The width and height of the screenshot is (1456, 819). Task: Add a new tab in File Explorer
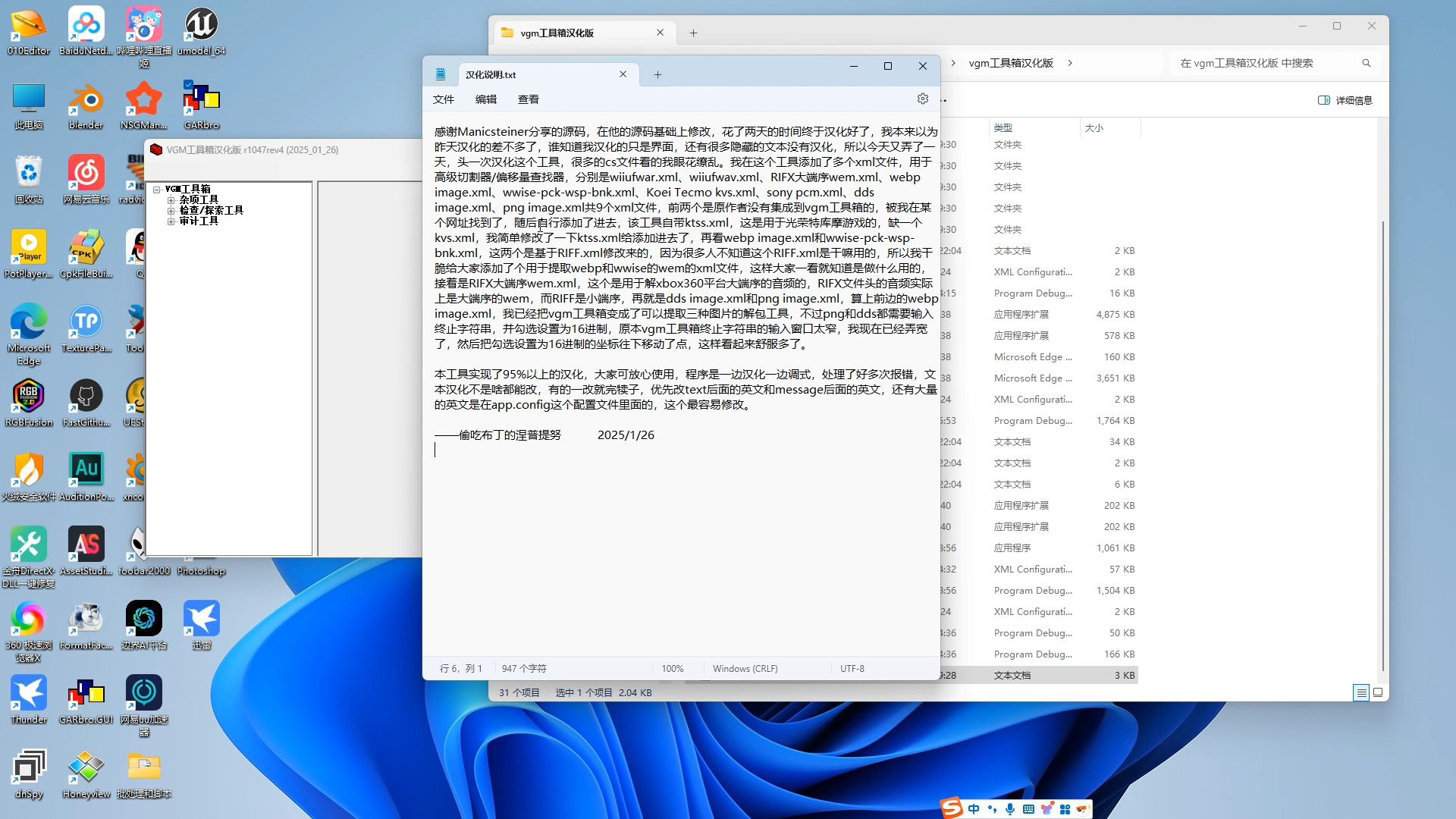(693, 33)
